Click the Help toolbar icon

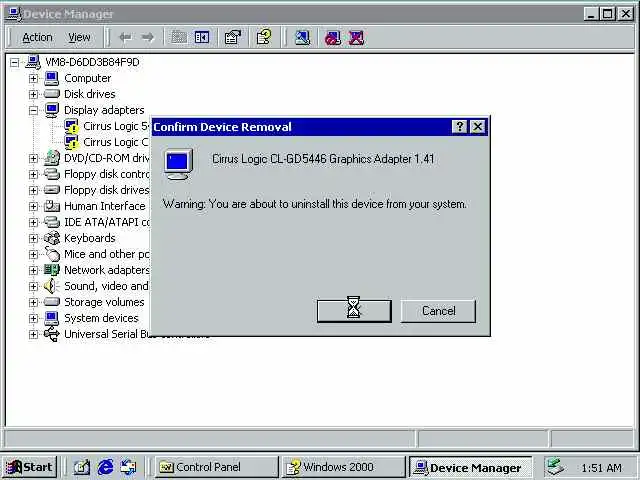(x=264, y=37)
